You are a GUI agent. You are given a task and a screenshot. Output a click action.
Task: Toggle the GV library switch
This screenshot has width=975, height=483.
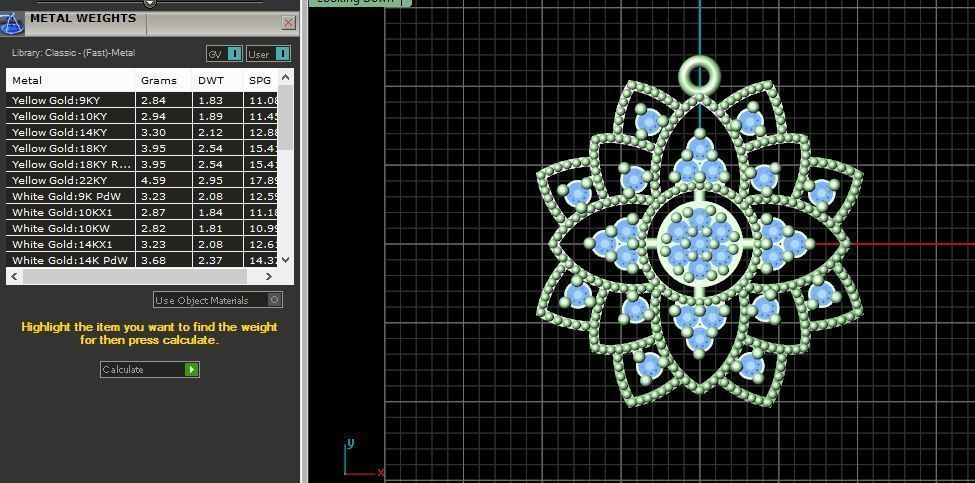pos(224,54)
